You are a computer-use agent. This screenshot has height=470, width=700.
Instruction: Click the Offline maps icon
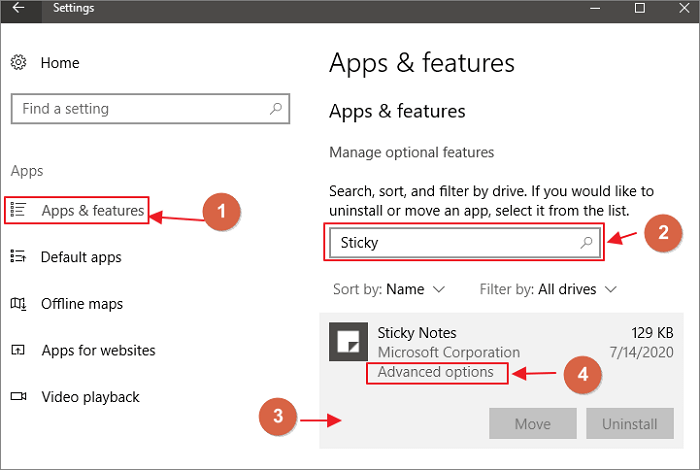point(18,304)
